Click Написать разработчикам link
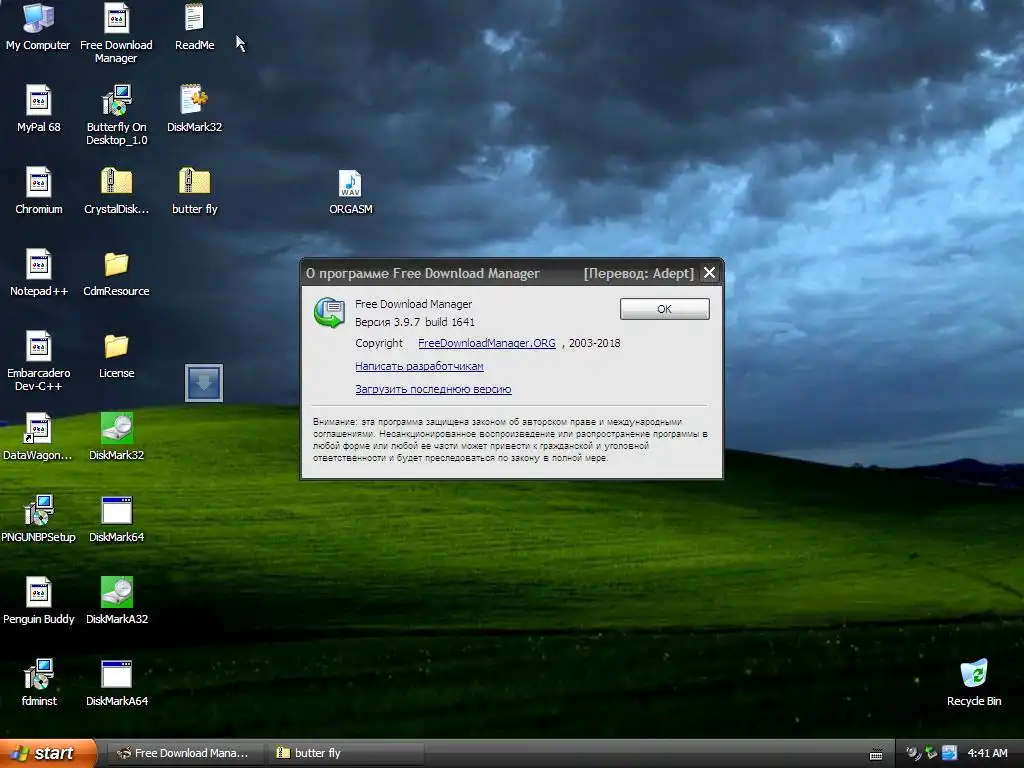Viewport: 1024px width, 768px height. 419,366
